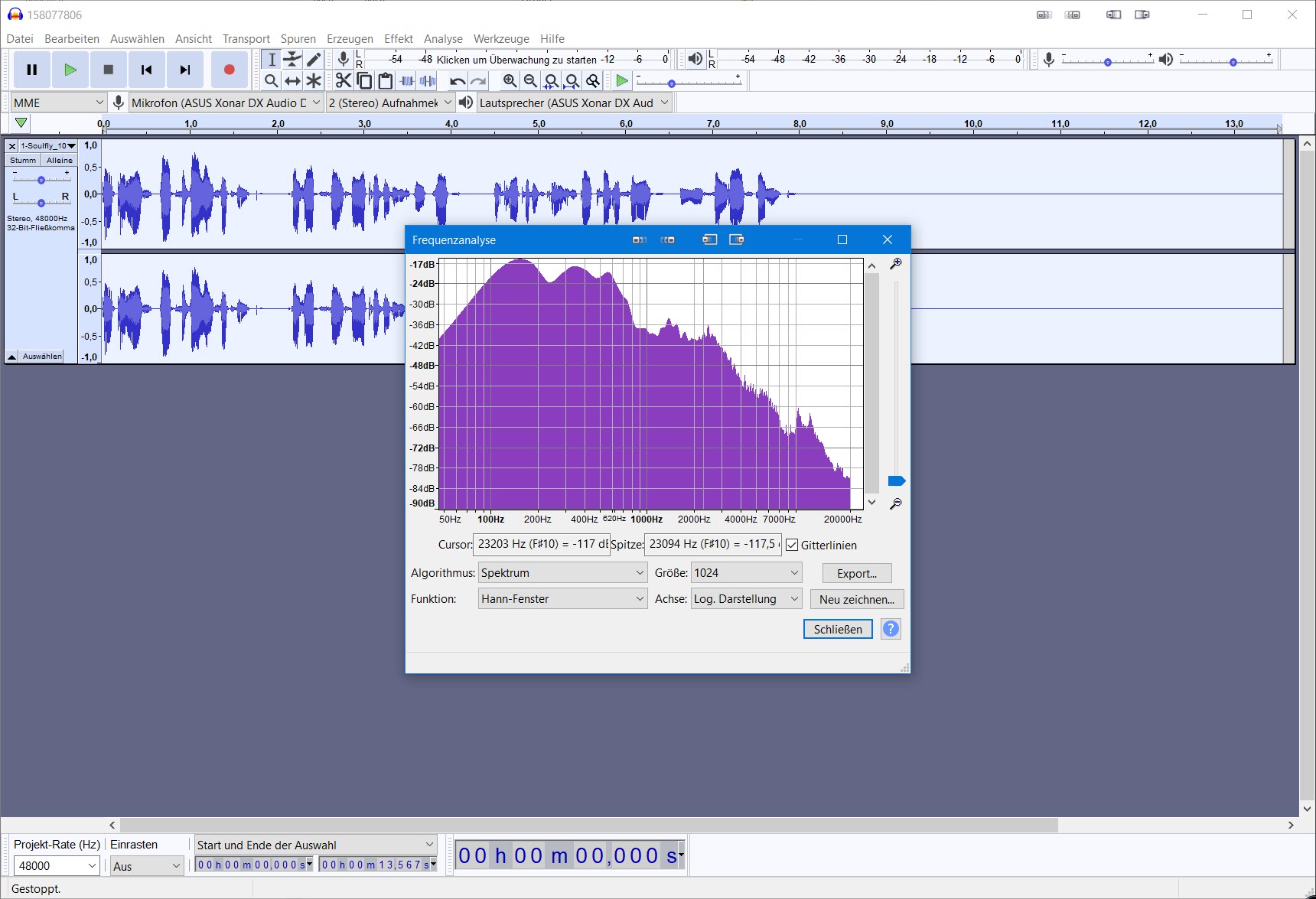Stop playback
Viewport: 1316px width, 899px height.
click(x=109, y=70)
